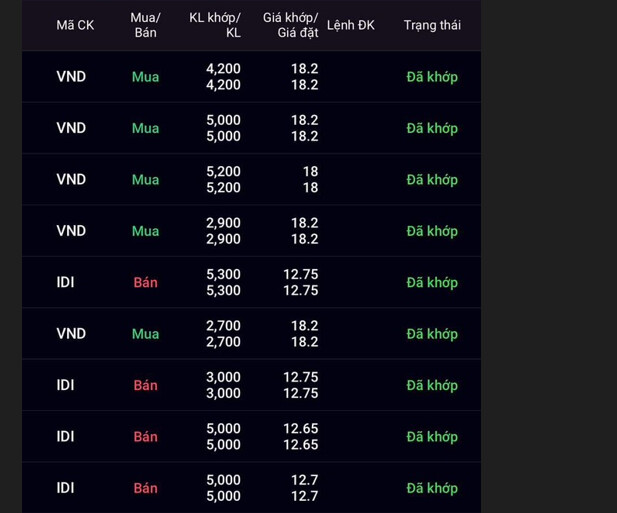Click VND ticker in the 2,900 row
The height and width of the screenshot is (513, 617).
coord(71,231)
